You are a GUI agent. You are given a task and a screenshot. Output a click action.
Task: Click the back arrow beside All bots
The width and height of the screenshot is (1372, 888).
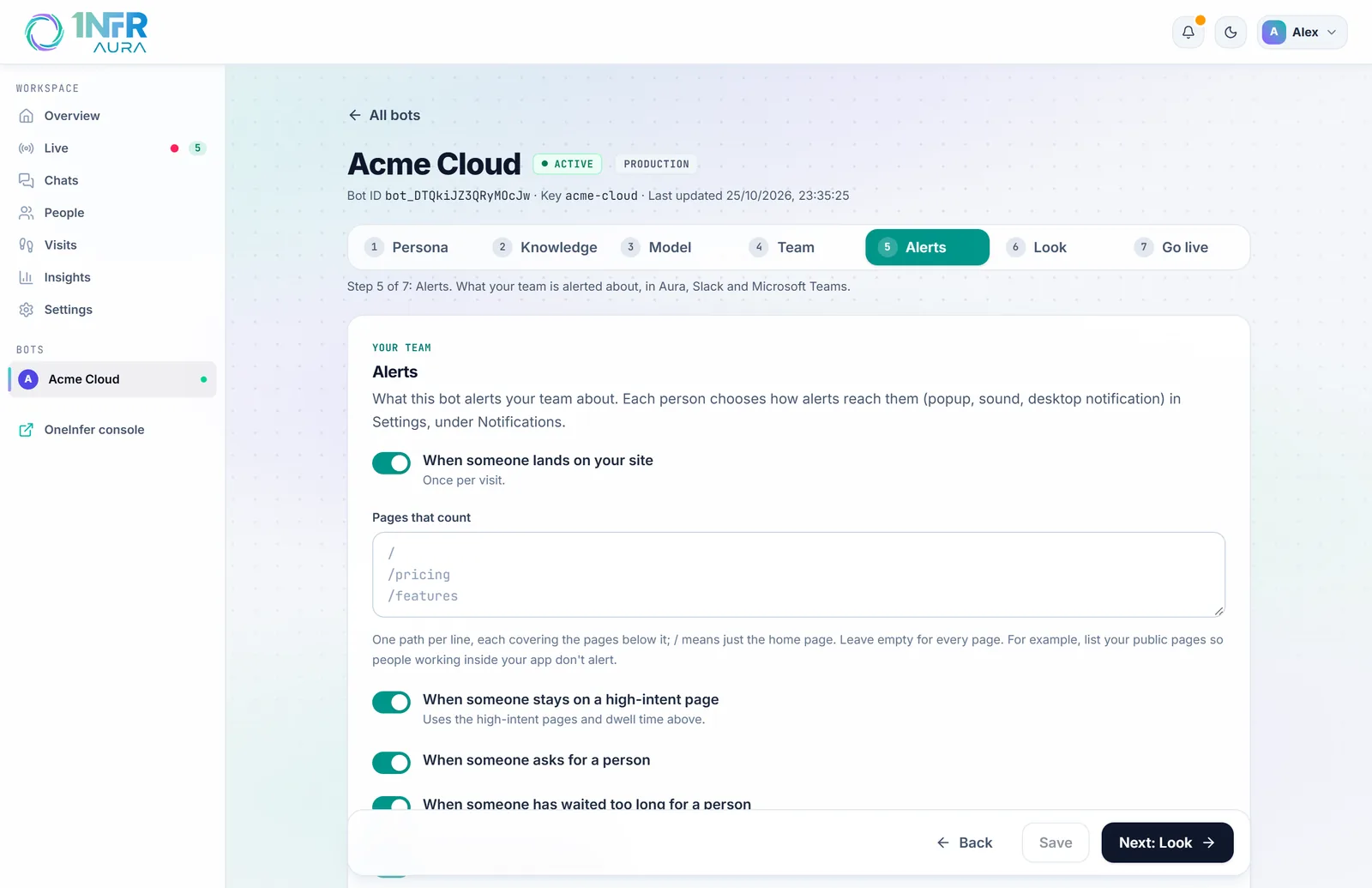pyautogui.click(x=354, y=115)
